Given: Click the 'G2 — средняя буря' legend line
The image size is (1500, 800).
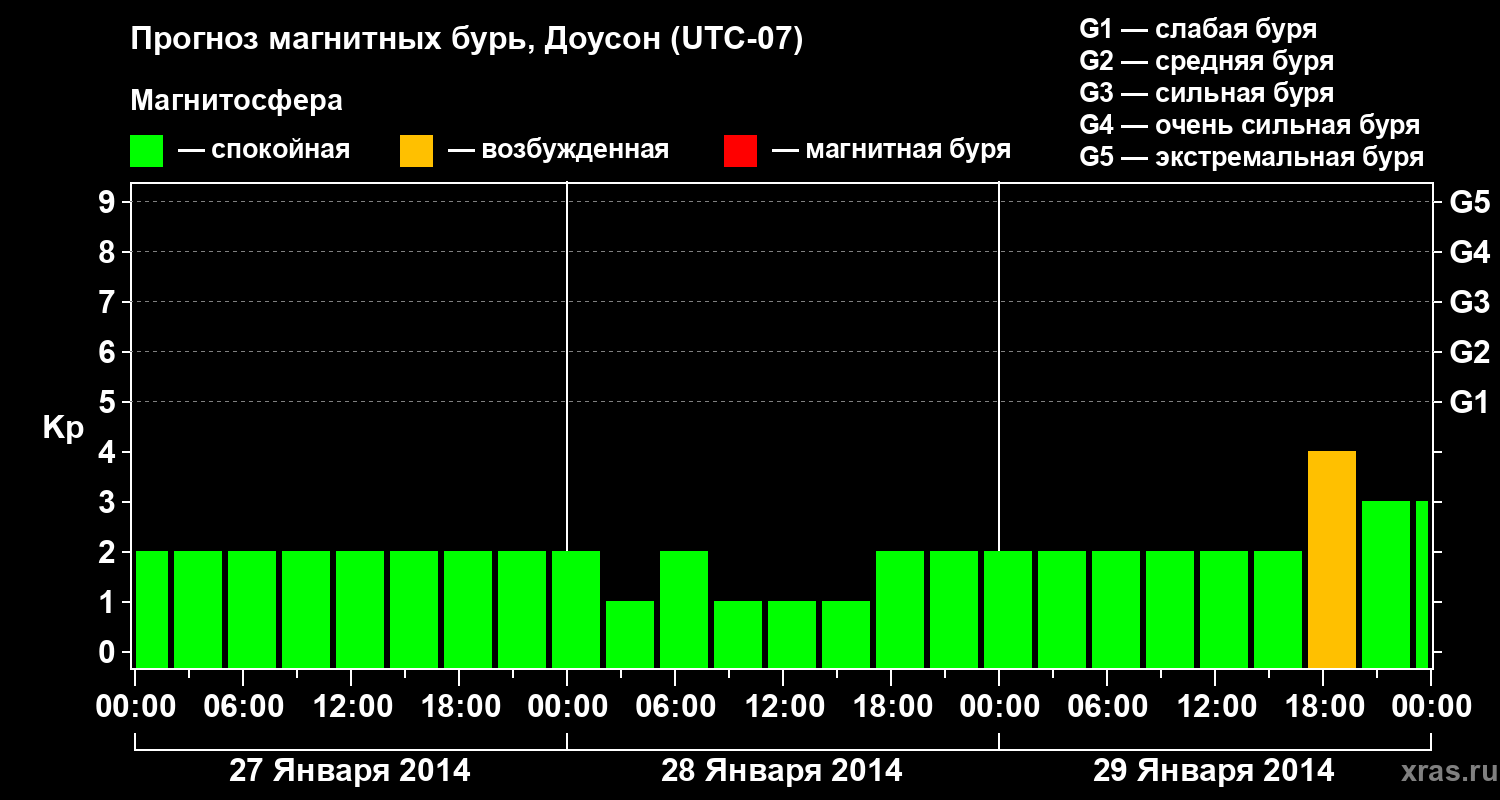Looking at the screenshot, I should pyautogui.click(x=1206, y=61).
